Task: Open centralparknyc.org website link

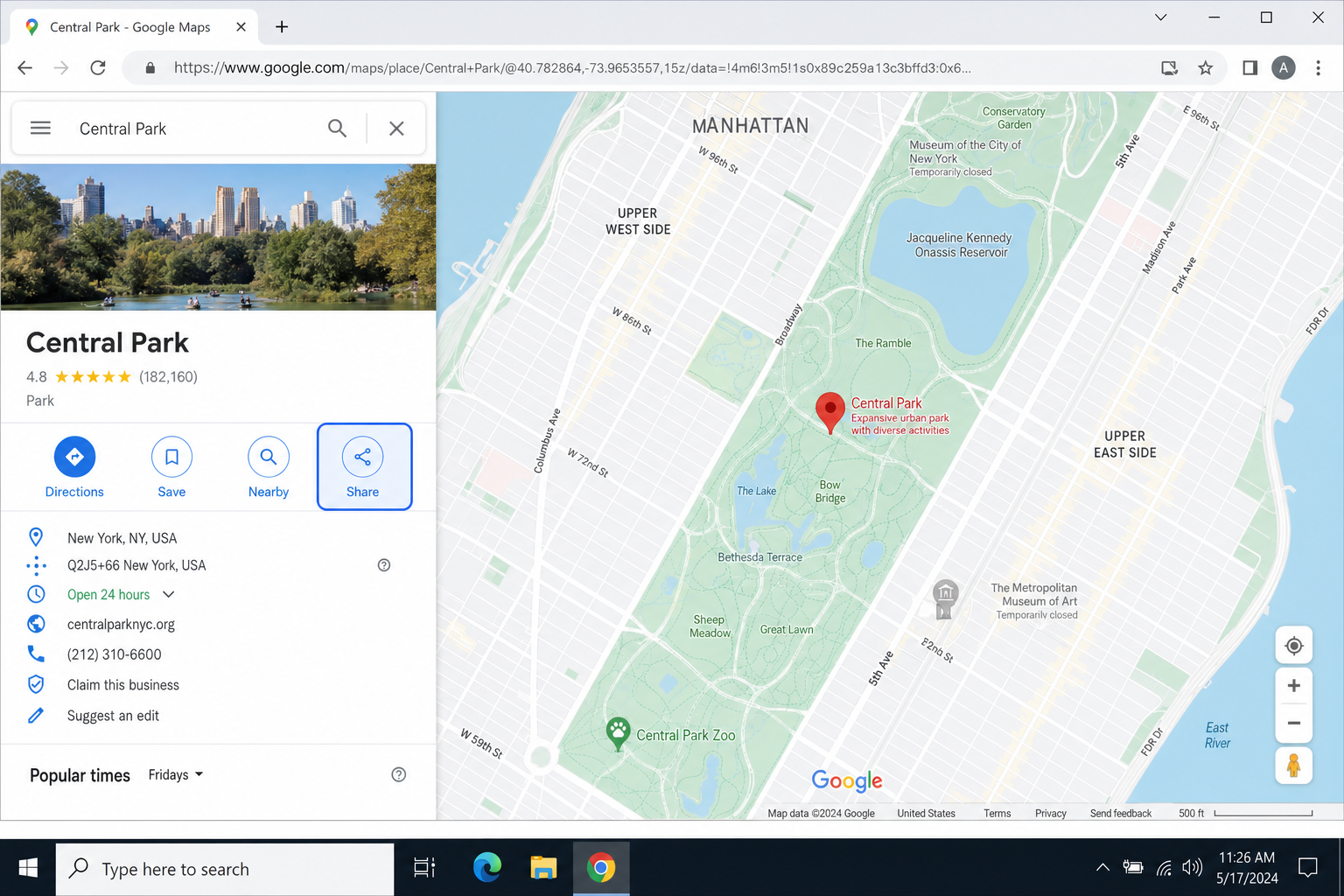Action: [121, 624]
